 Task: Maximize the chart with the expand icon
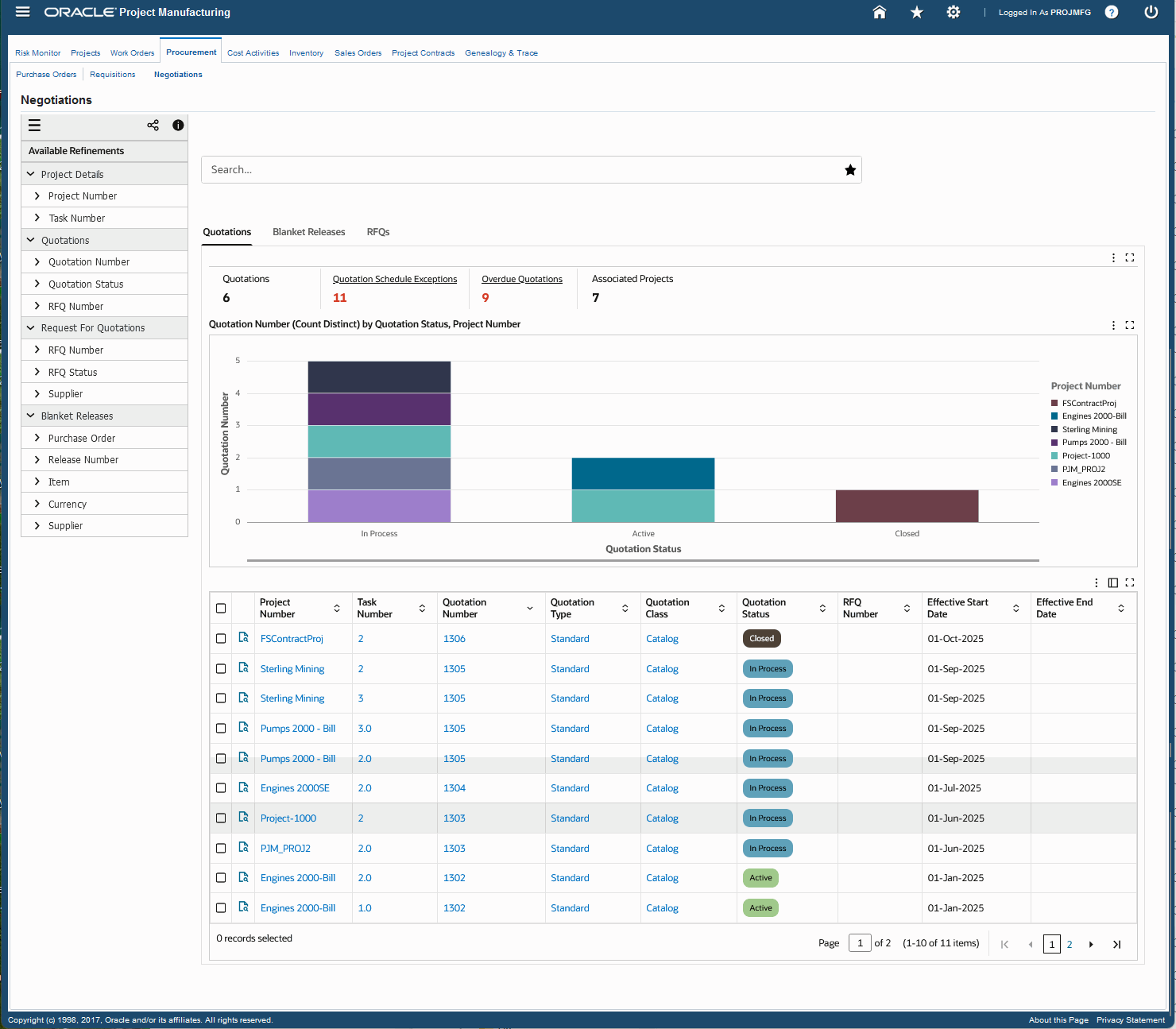pos(1130,325)
